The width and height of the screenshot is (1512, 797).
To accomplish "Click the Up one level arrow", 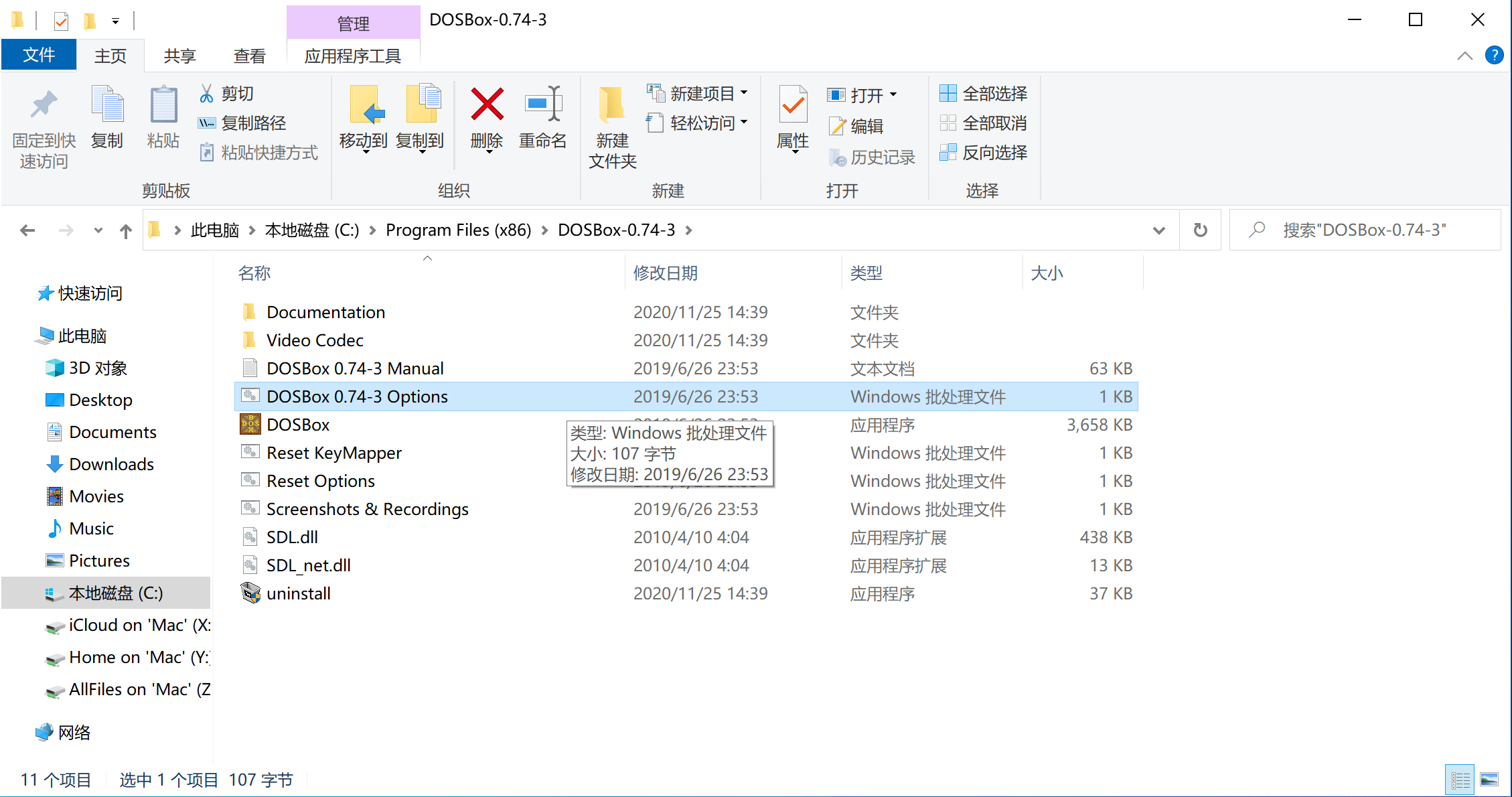I will pyautogui.click(x=125, y=231).
